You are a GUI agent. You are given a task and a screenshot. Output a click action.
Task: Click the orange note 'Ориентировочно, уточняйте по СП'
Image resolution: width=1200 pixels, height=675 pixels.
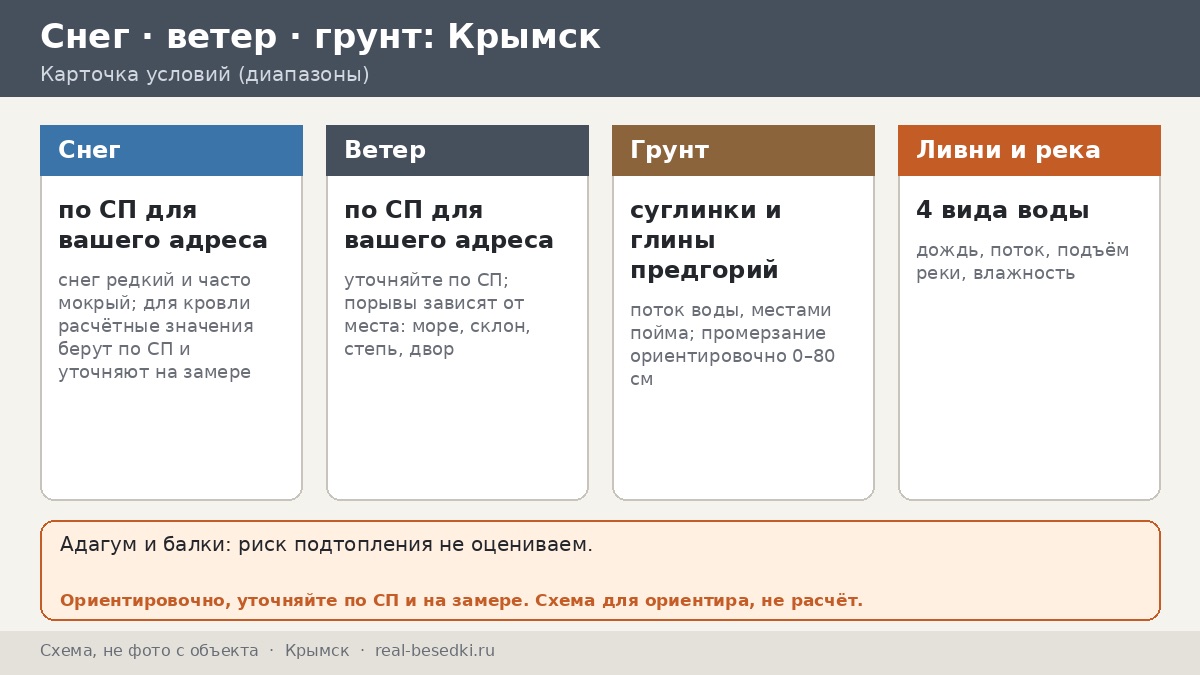point(294,601)
